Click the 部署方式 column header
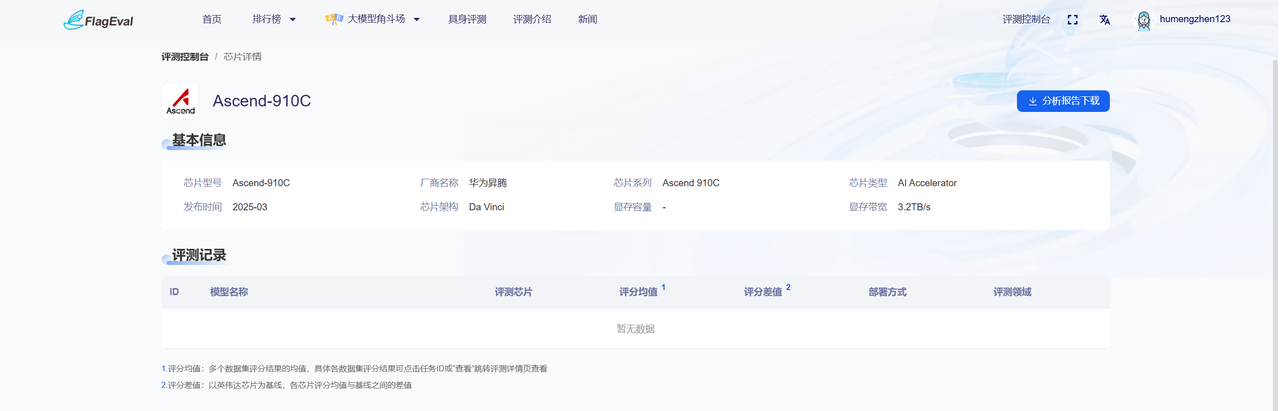 (x=888, y=292)
